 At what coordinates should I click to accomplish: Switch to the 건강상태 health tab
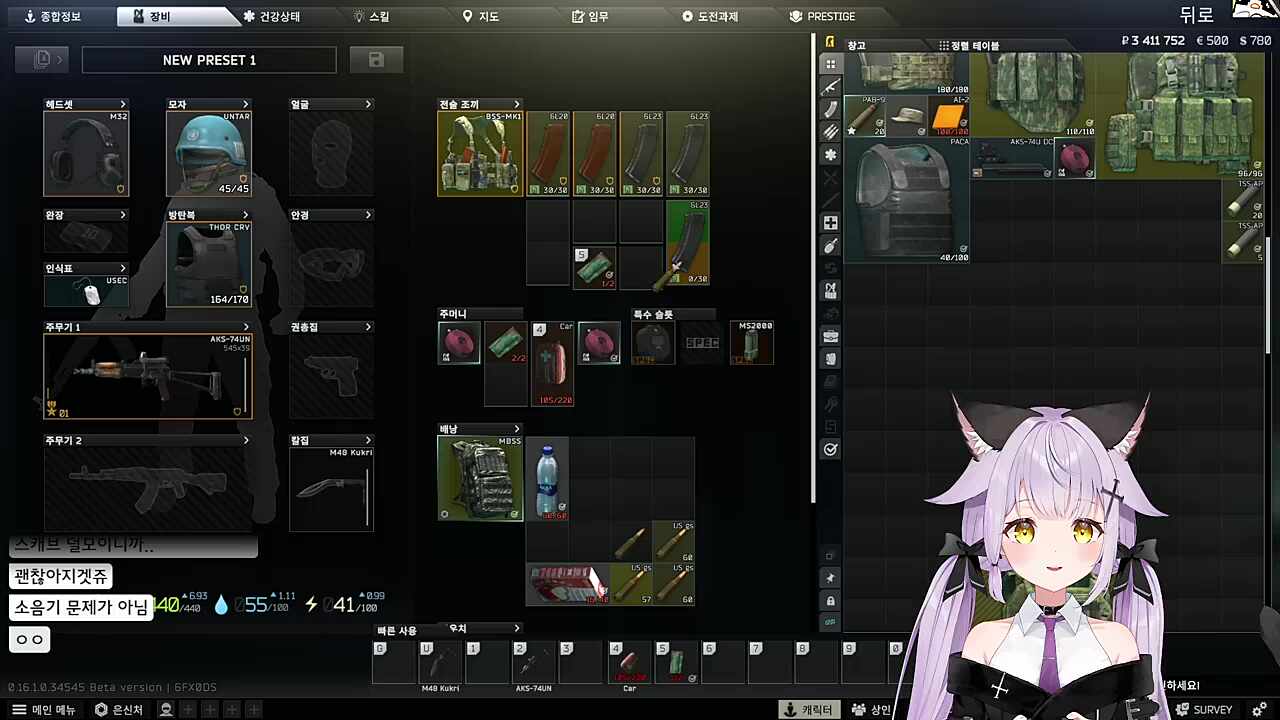(272, 16)
